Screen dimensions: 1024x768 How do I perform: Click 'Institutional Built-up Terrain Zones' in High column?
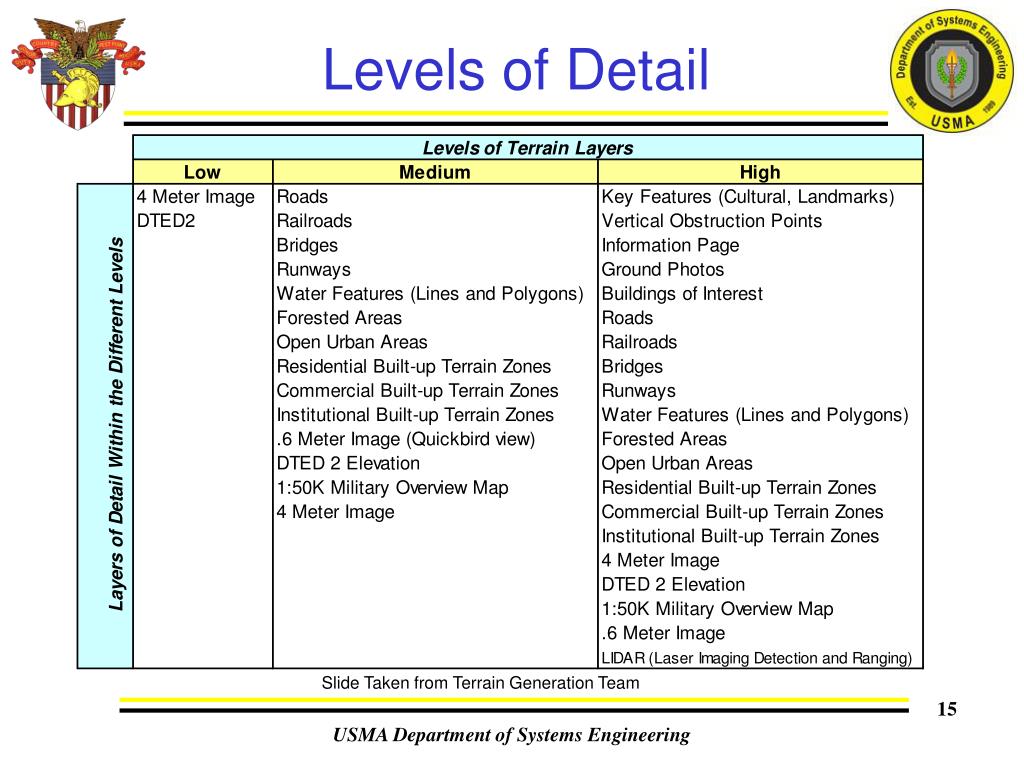coord(740,537)
